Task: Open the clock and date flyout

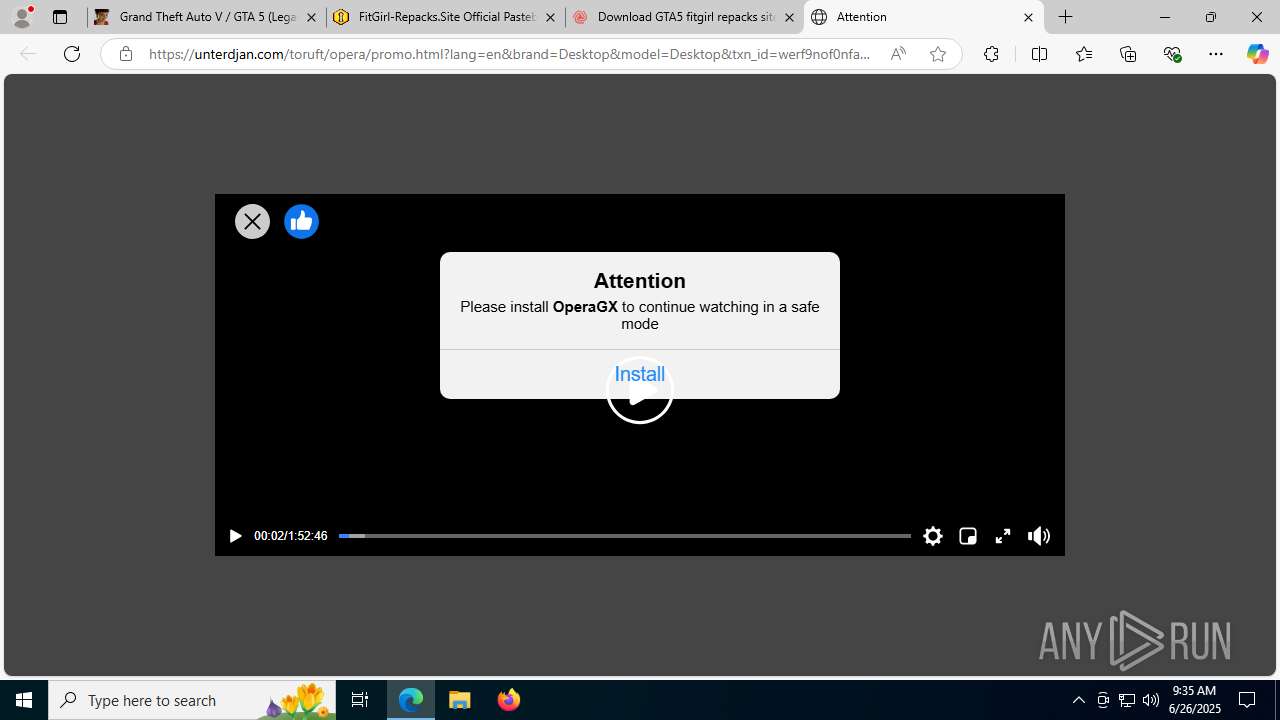Action: [1194, 700]
